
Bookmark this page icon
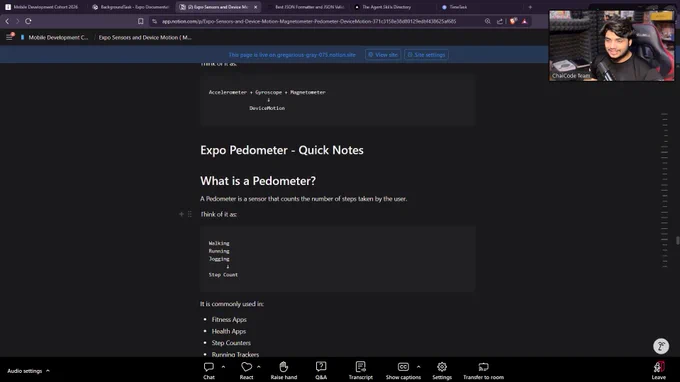click(x=141, y=21)
